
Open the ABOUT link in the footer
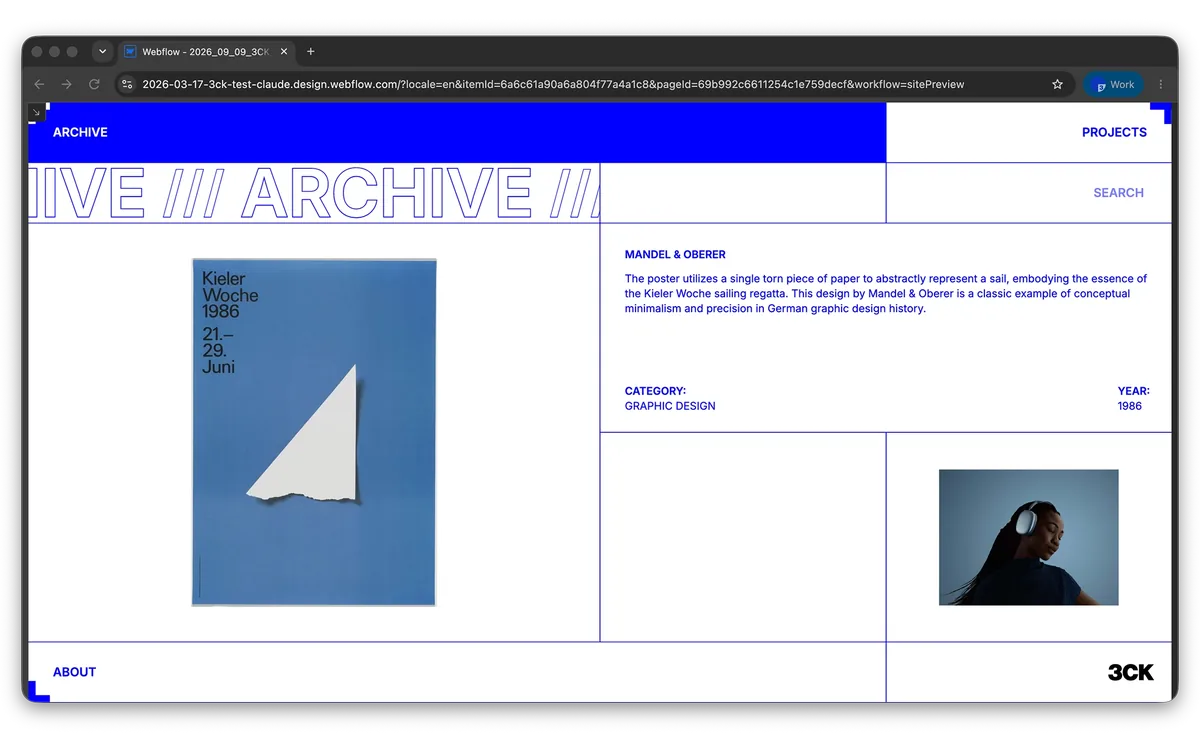[74, 673]
